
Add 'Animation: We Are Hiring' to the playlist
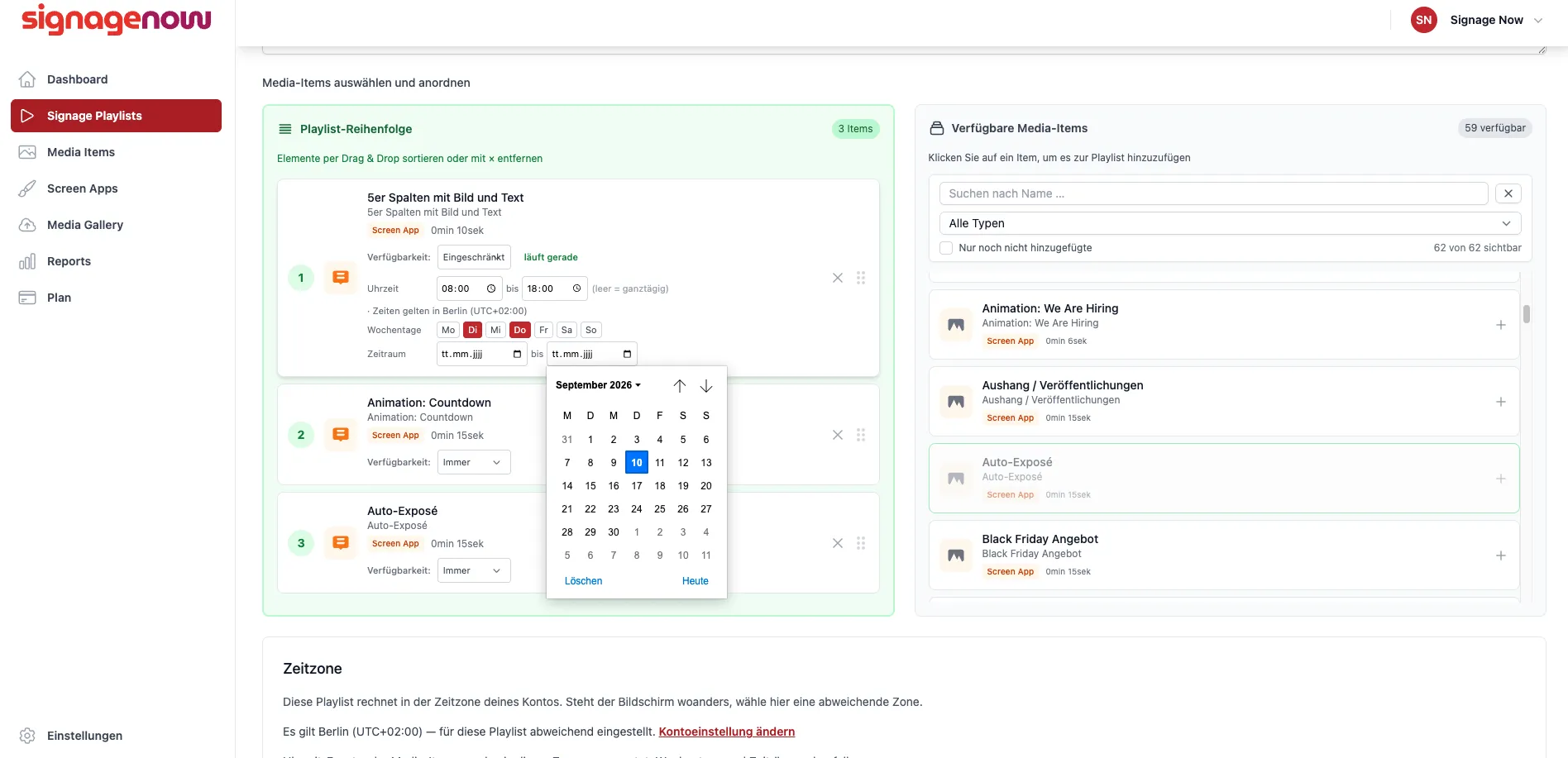(x=1501, y=325)
